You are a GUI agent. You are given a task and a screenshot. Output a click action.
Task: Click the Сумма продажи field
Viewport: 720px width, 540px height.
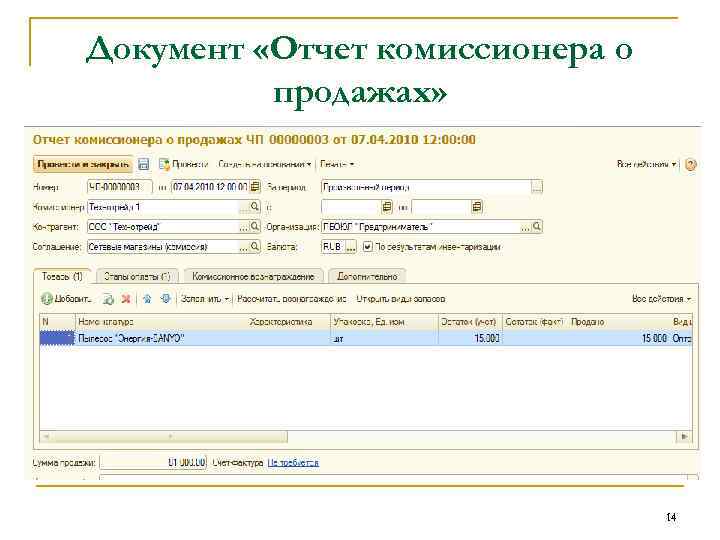[x=153, y=462]
